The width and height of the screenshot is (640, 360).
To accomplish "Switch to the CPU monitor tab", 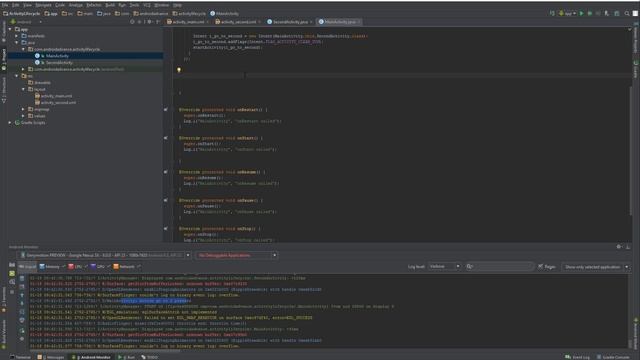I will 78,267.
